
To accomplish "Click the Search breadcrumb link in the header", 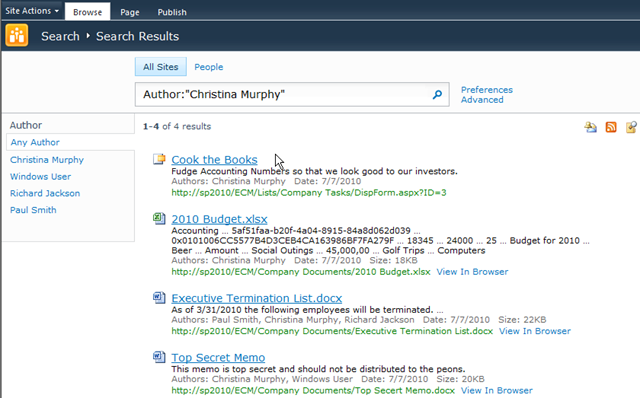I will (60, 36).
